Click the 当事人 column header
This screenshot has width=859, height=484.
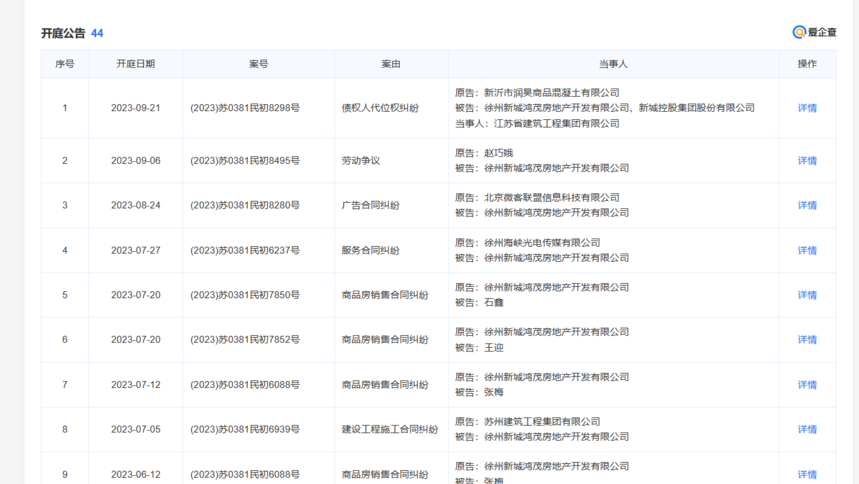[x=613, y=64]
